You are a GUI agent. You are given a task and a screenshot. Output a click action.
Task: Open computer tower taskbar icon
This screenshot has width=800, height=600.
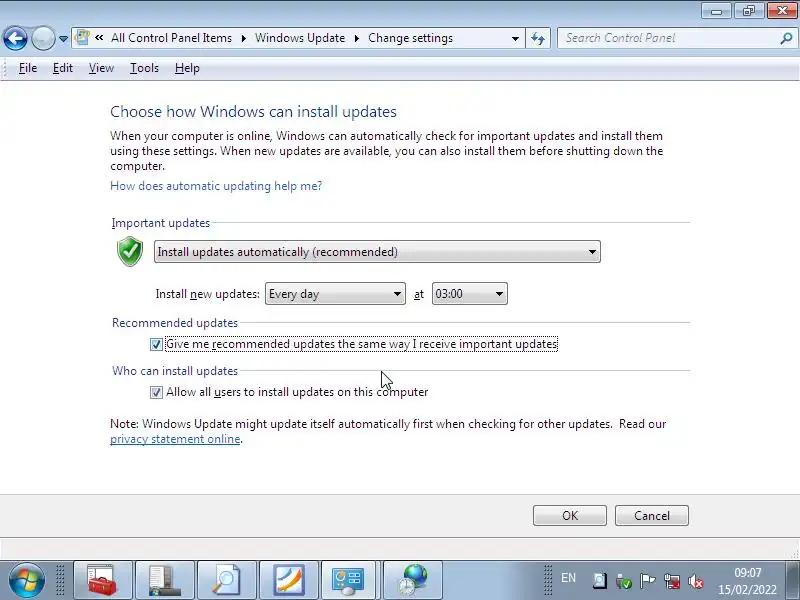pyautogui.click(x=164, y=580)
